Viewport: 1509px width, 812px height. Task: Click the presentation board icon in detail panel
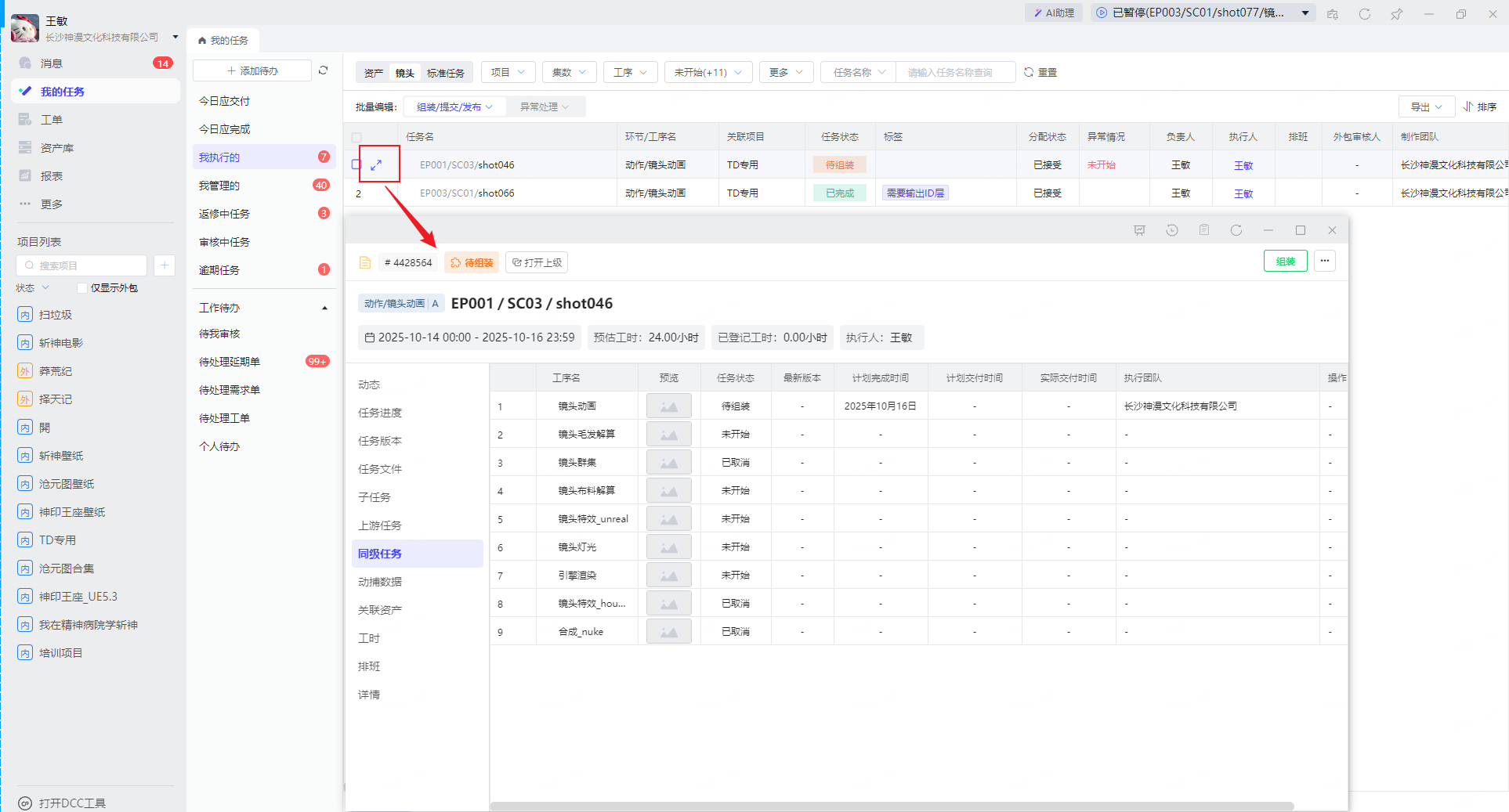(1140, 230)
